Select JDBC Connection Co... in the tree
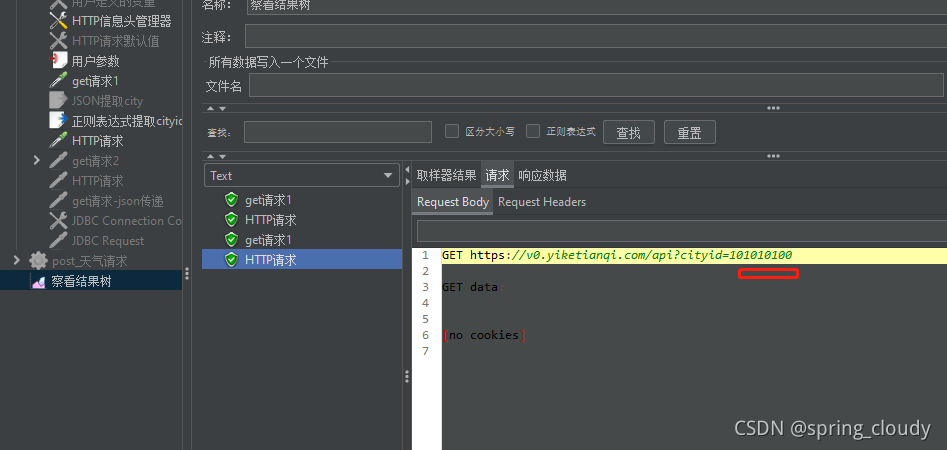 click(127, 220)
